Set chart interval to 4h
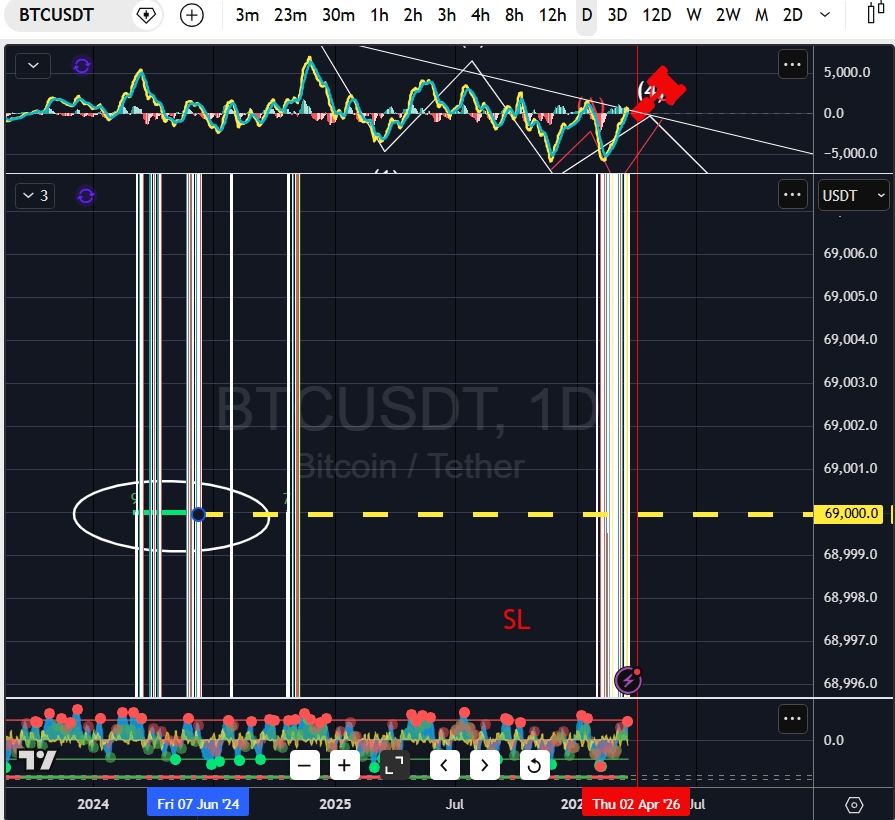 tap(480, 15)
